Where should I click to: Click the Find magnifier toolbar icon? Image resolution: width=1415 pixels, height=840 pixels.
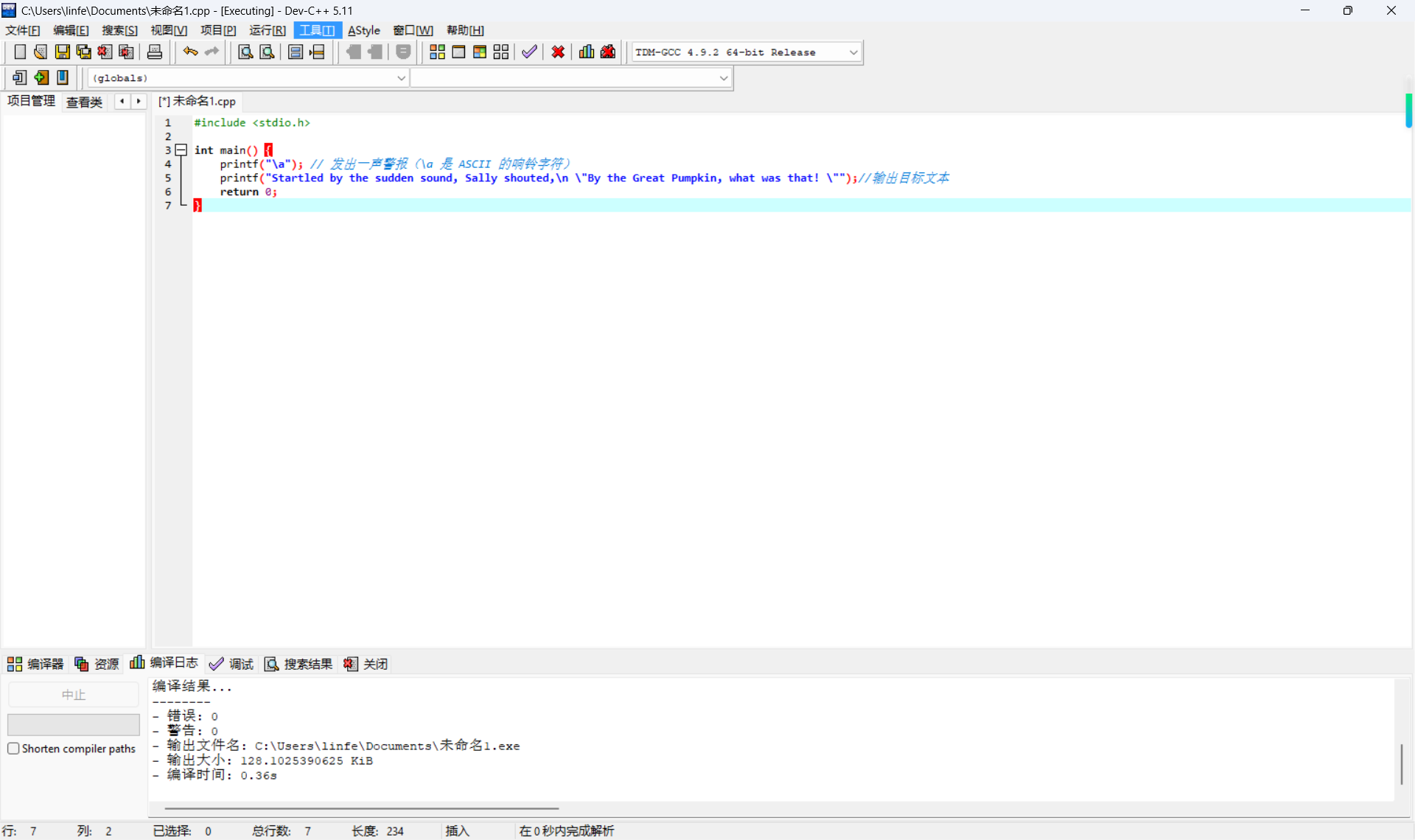245,52
